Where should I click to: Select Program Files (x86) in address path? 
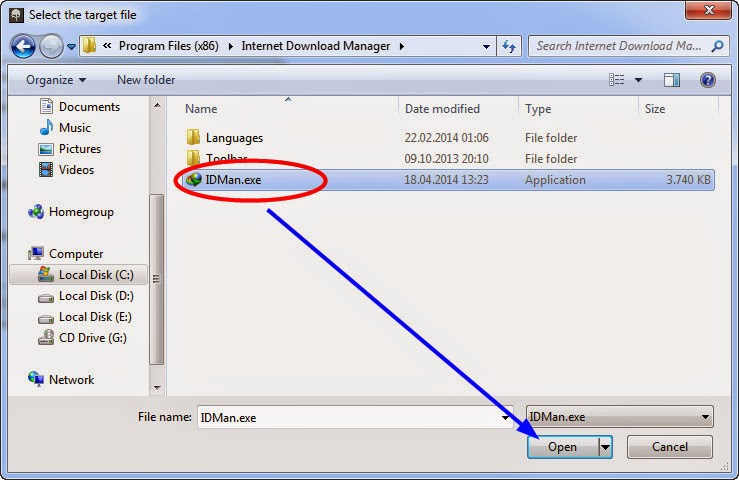pyautogui.click(x=168, y=46)
